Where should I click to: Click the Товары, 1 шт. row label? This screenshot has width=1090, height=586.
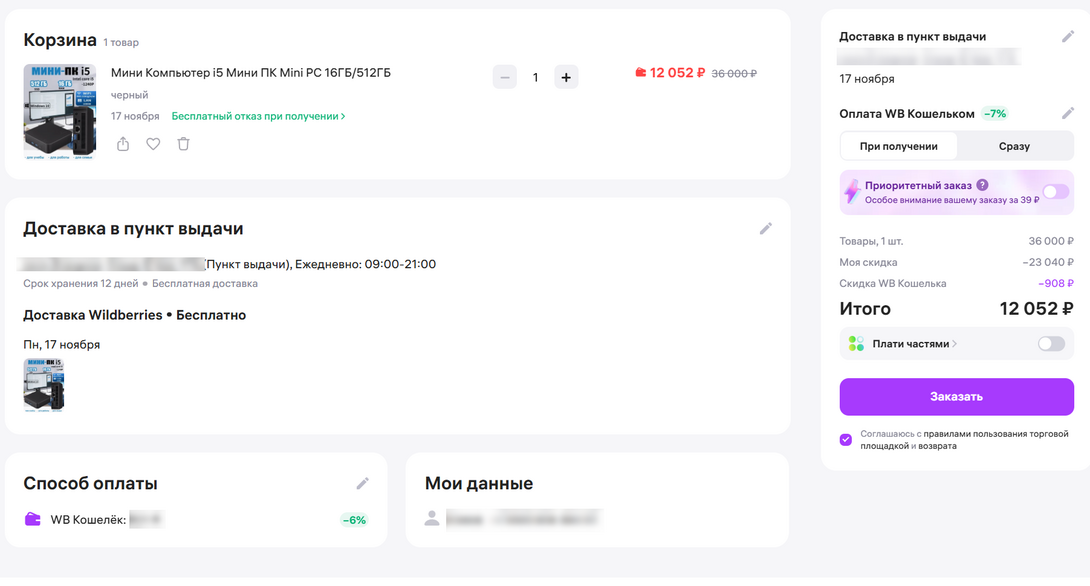pyautogui.click(x=871, y=241)
